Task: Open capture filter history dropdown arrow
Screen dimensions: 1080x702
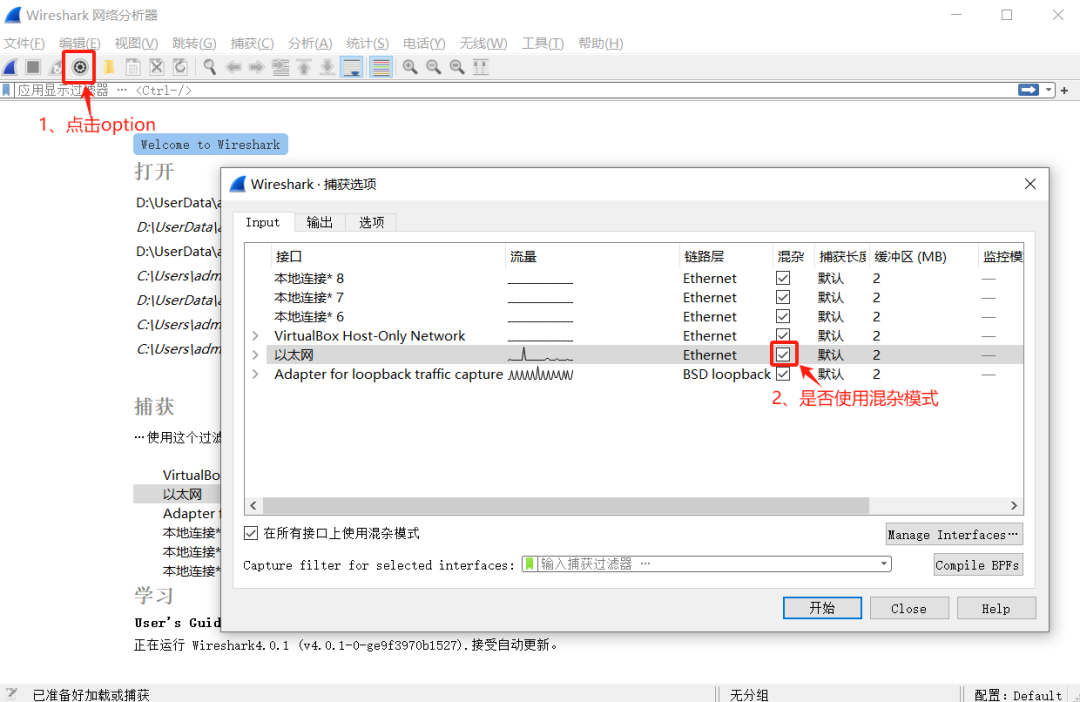Action: tap(884, 564)
